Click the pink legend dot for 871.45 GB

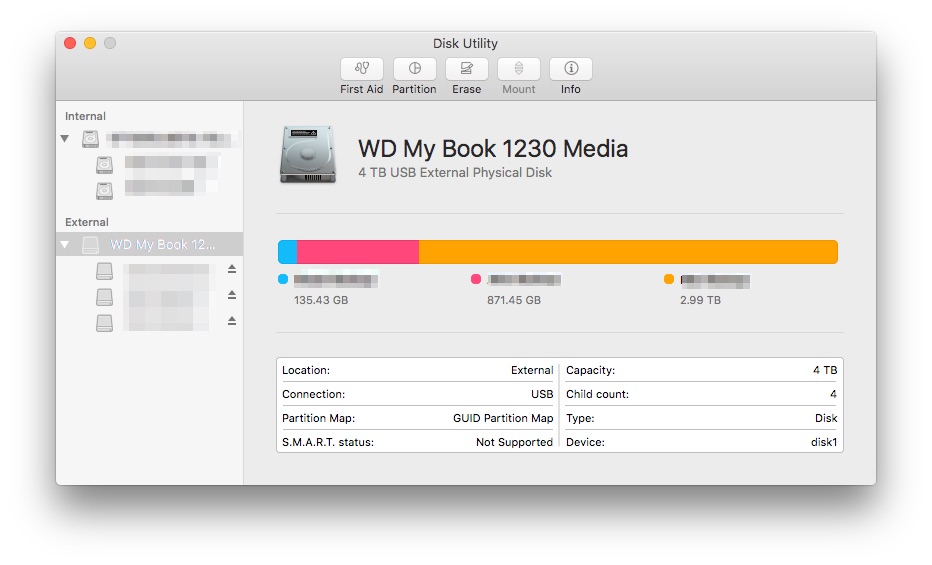click(476, 279)
